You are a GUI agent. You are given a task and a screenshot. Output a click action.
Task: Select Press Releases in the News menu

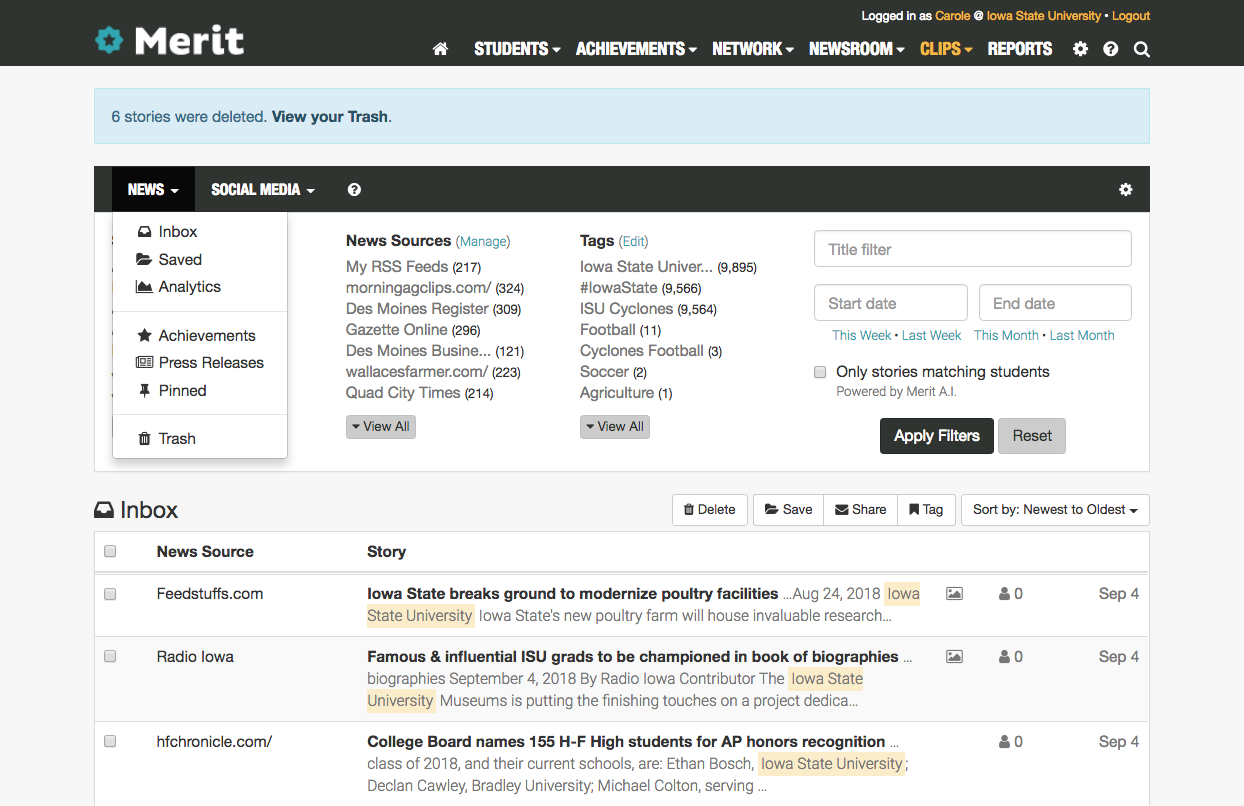pyautogui.click(x=200, y=362)
